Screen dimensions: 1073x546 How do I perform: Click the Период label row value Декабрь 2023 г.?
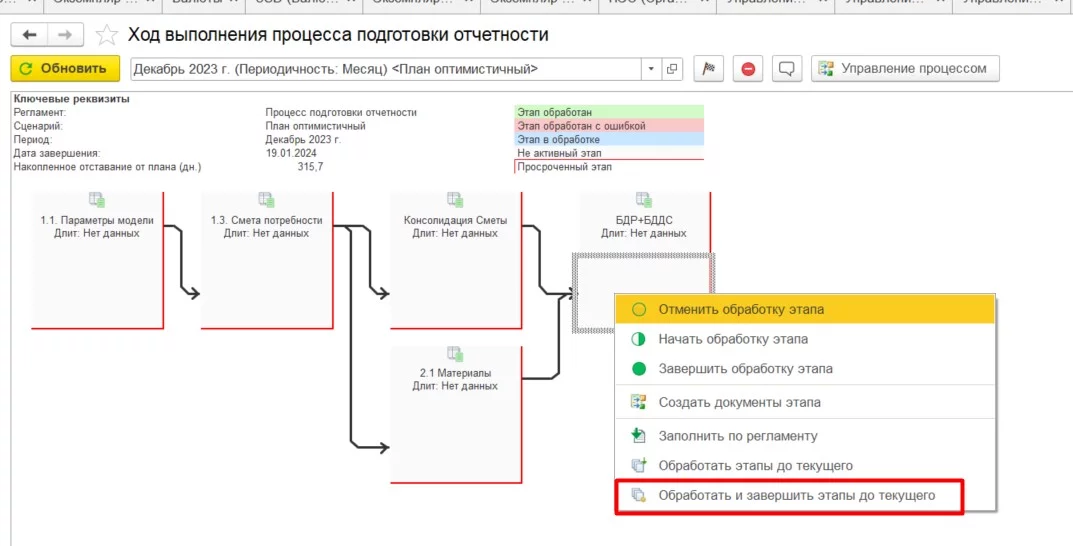click(x=303, y=140)
